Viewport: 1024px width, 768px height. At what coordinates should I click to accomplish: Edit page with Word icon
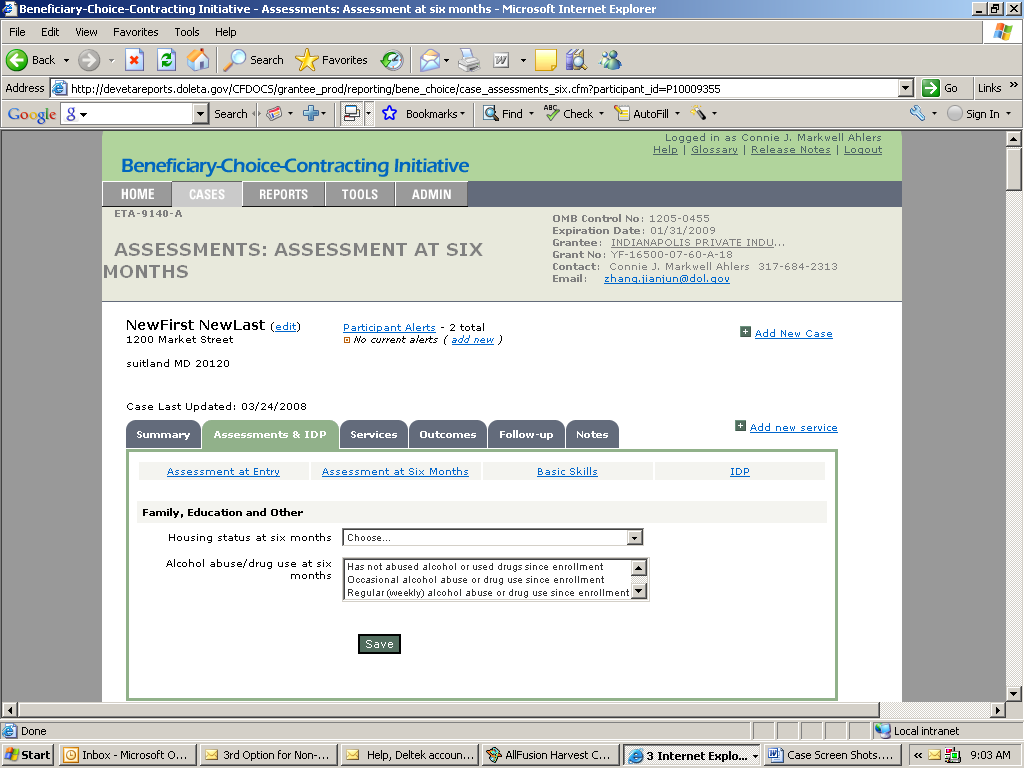(x=501, y=60)
